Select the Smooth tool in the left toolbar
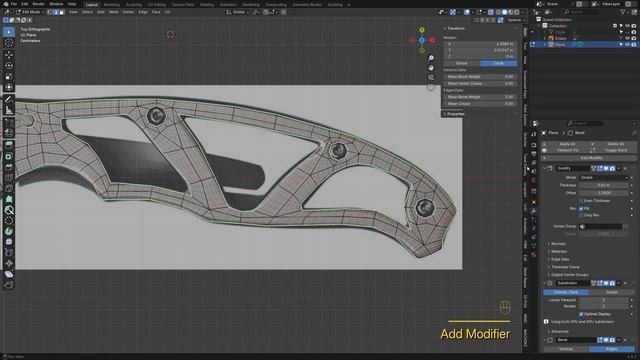The image size is (640, 360). click(9, 242)
